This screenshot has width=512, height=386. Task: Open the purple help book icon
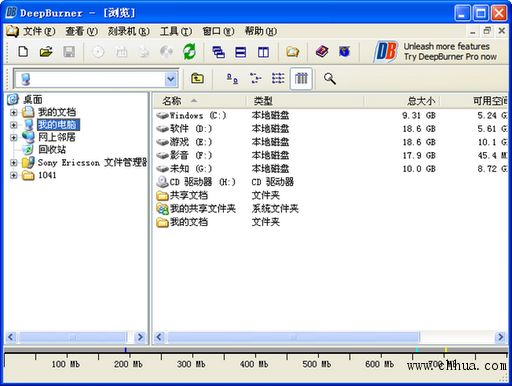point(322,52)
